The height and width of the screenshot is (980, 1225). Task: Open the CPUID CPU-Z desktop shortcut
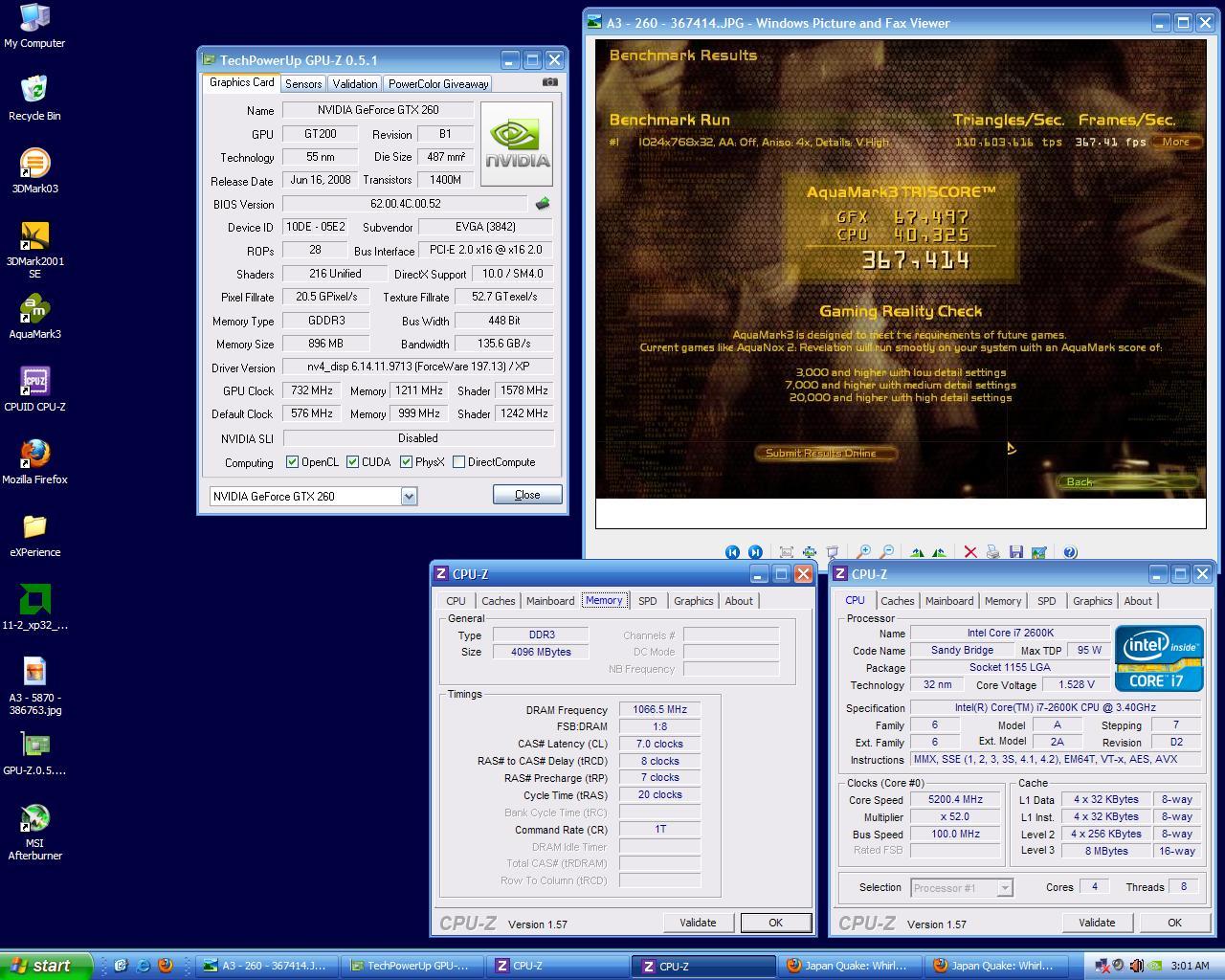click(34, 390)
